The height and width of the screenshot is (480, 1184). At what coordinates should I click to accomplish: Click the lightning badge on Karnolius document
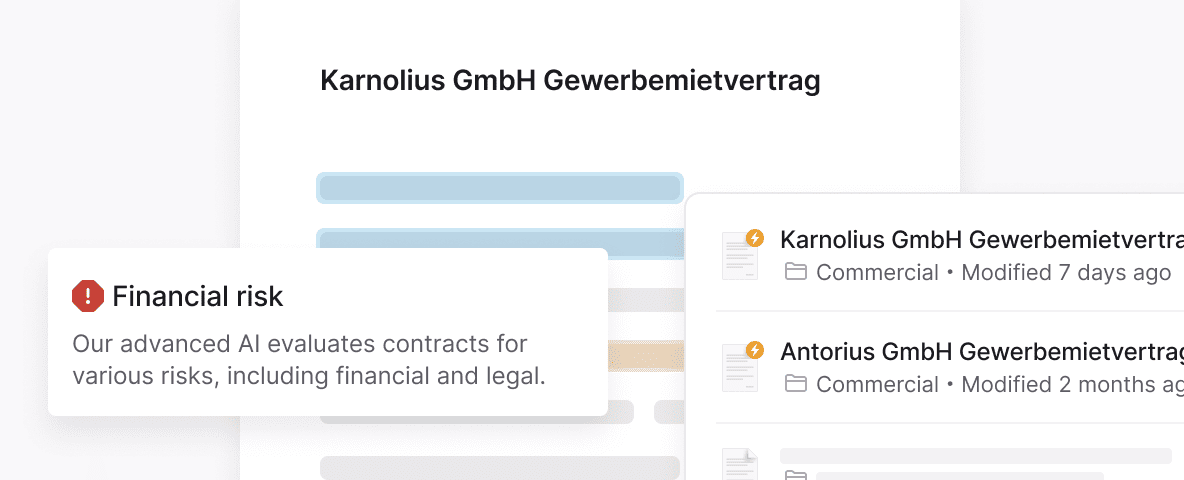pos(755,238)
